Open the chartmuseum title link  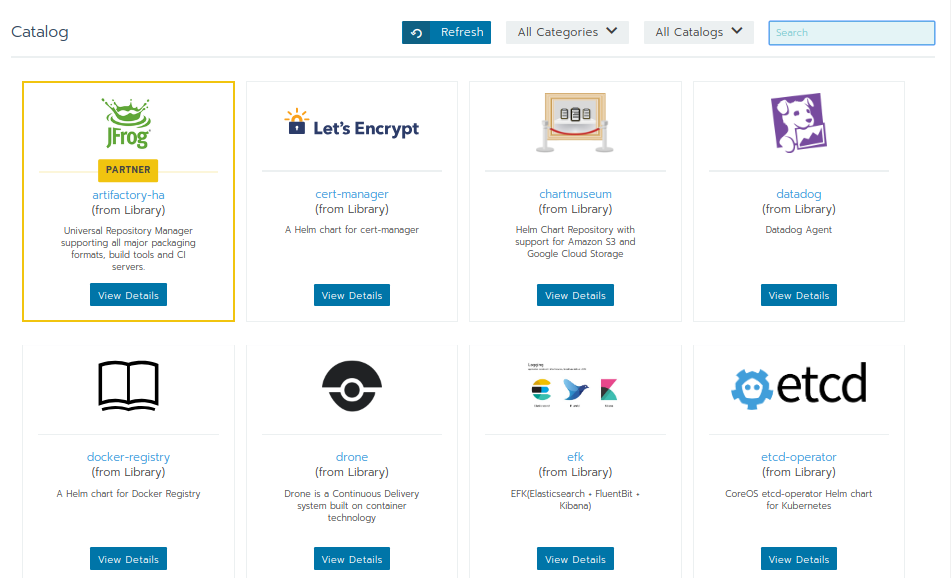(x=576, y=194)
